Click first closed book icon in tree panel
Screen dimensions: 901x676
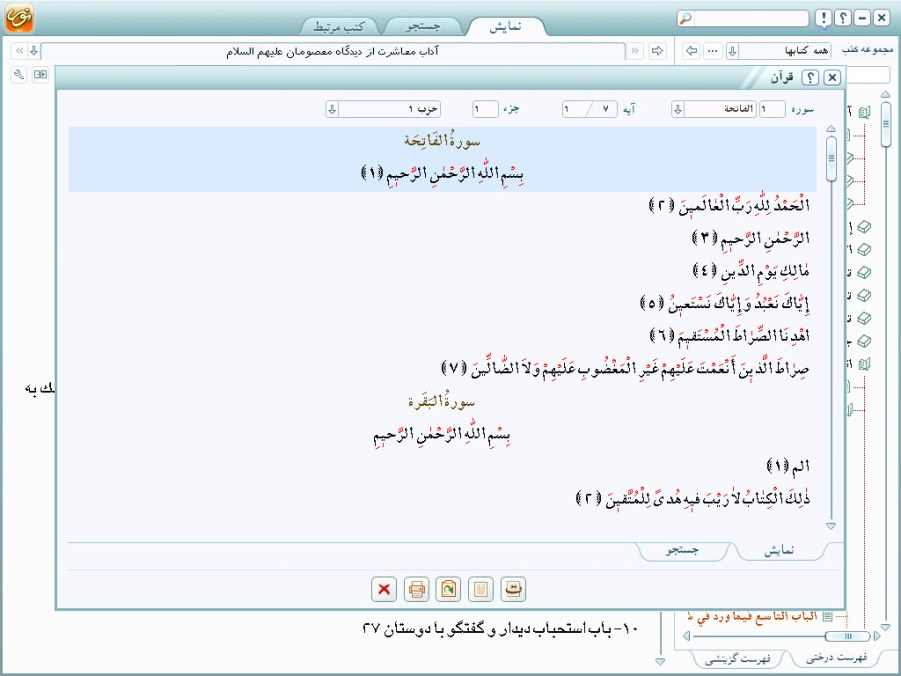[x=864, y=228]
